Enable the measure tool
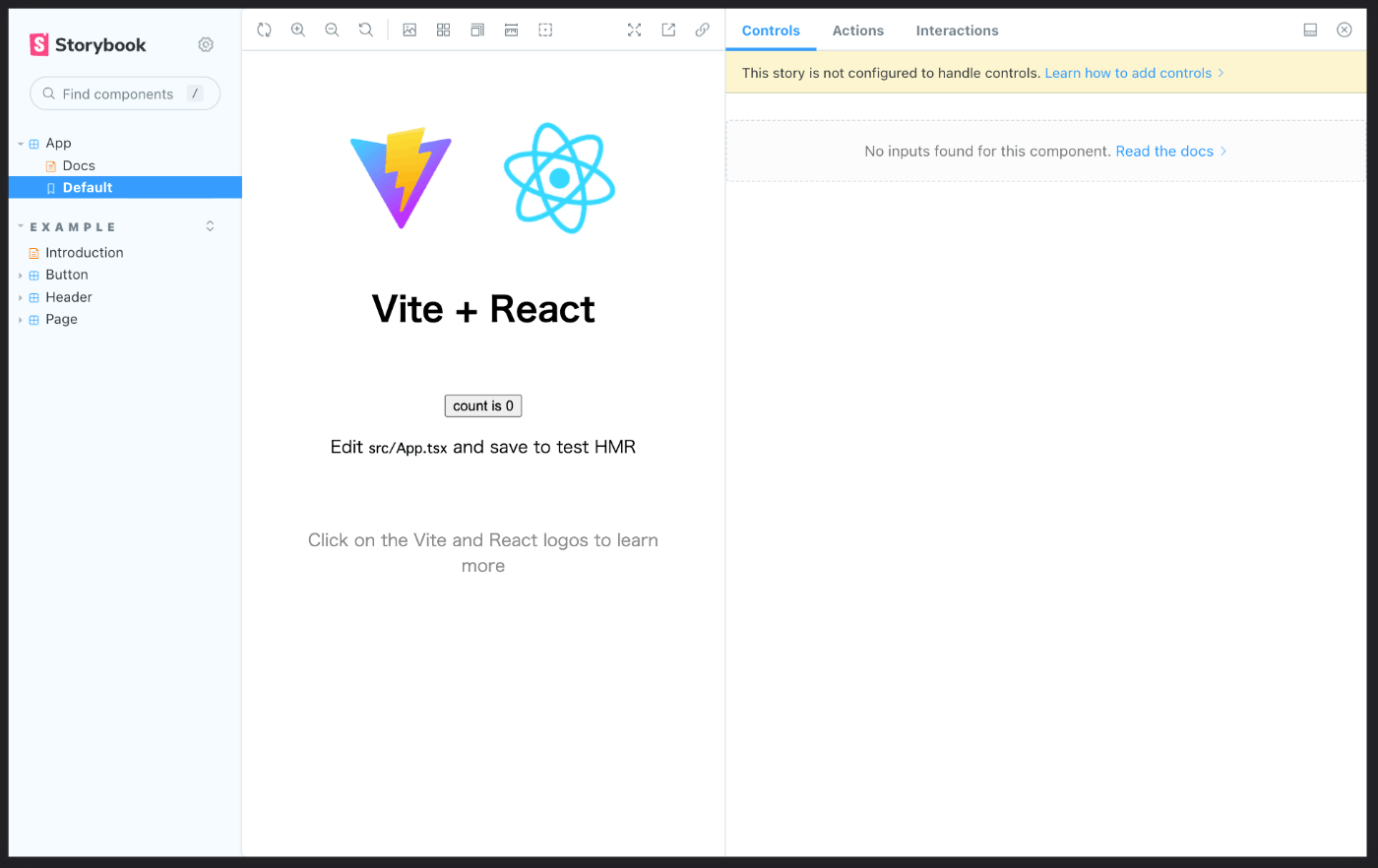1378x868 pixels. point(511,31)
